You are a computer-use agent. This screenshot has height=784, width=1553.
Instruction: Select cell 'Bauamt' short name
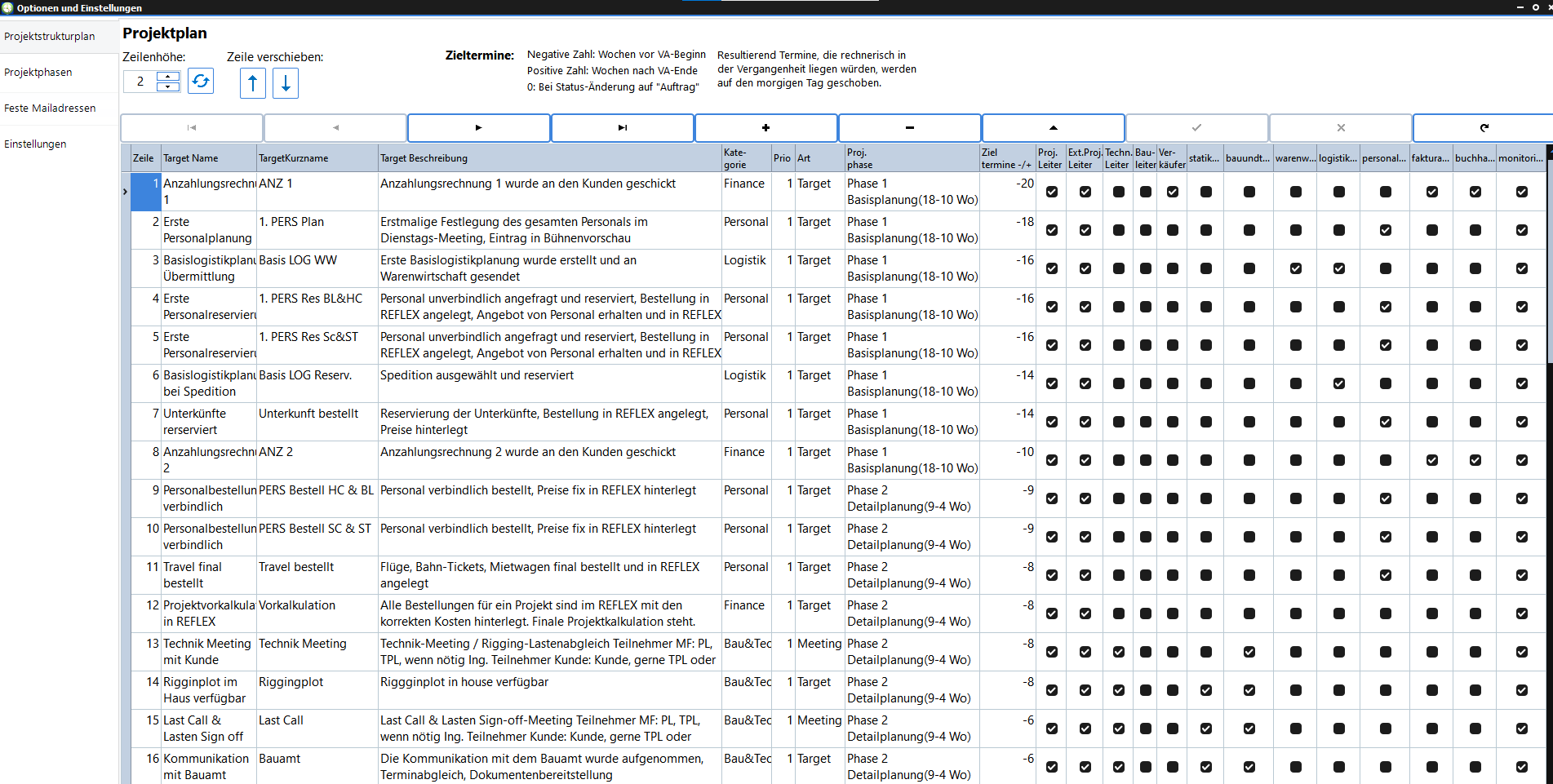click(317, 767)
